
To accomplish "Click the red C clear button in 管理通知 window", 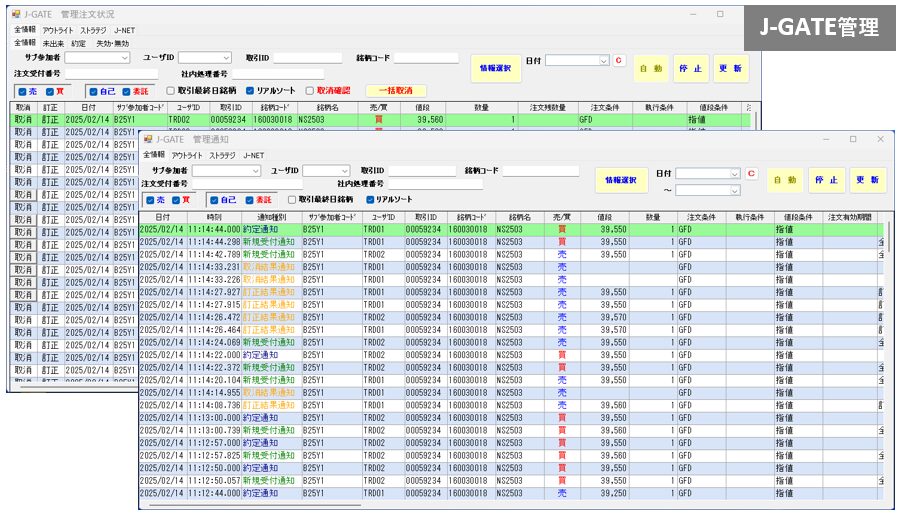I will [751, 173].
